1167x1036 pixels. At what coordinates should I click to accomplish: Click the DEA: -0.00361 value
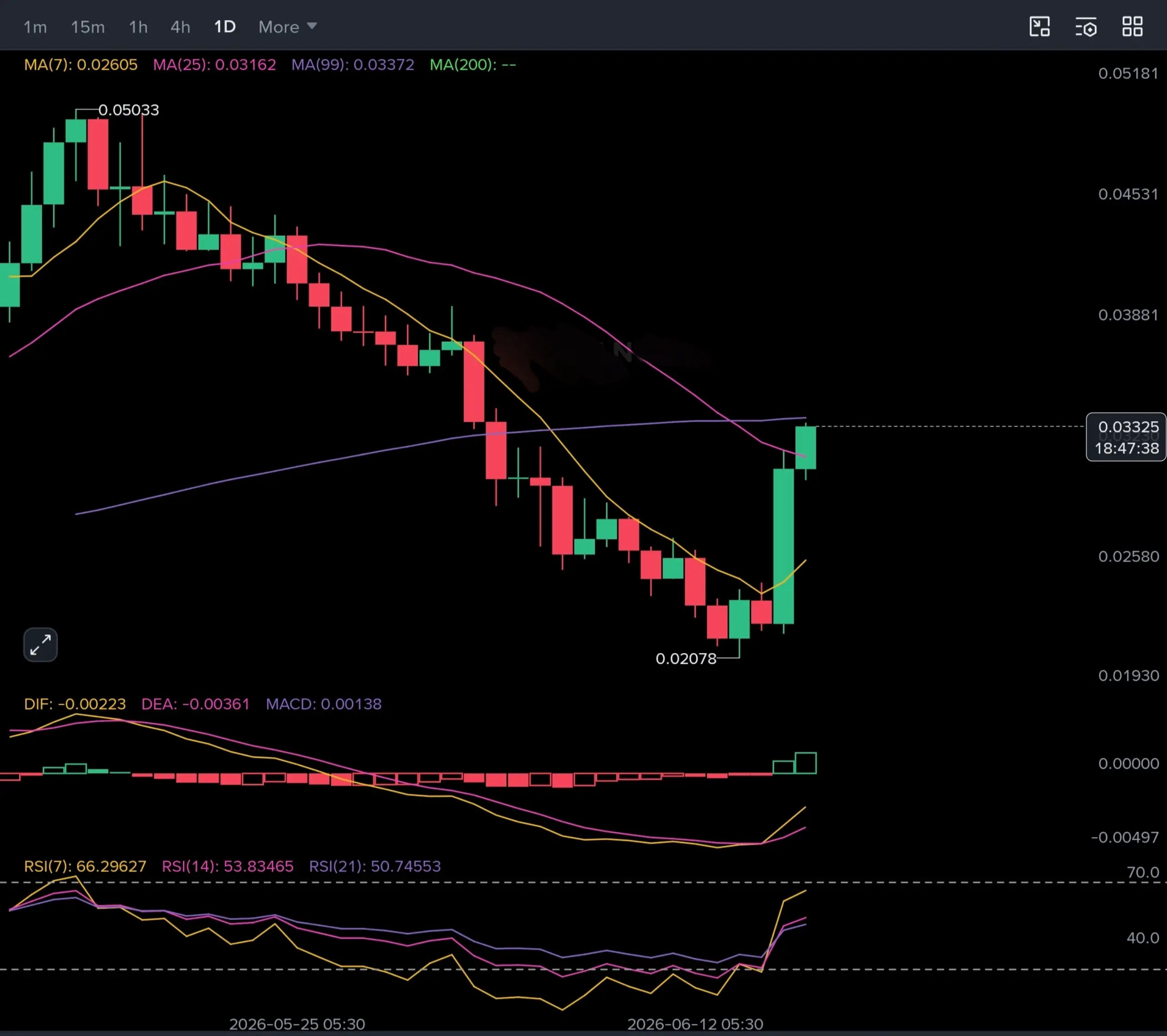tap(195, 704)
